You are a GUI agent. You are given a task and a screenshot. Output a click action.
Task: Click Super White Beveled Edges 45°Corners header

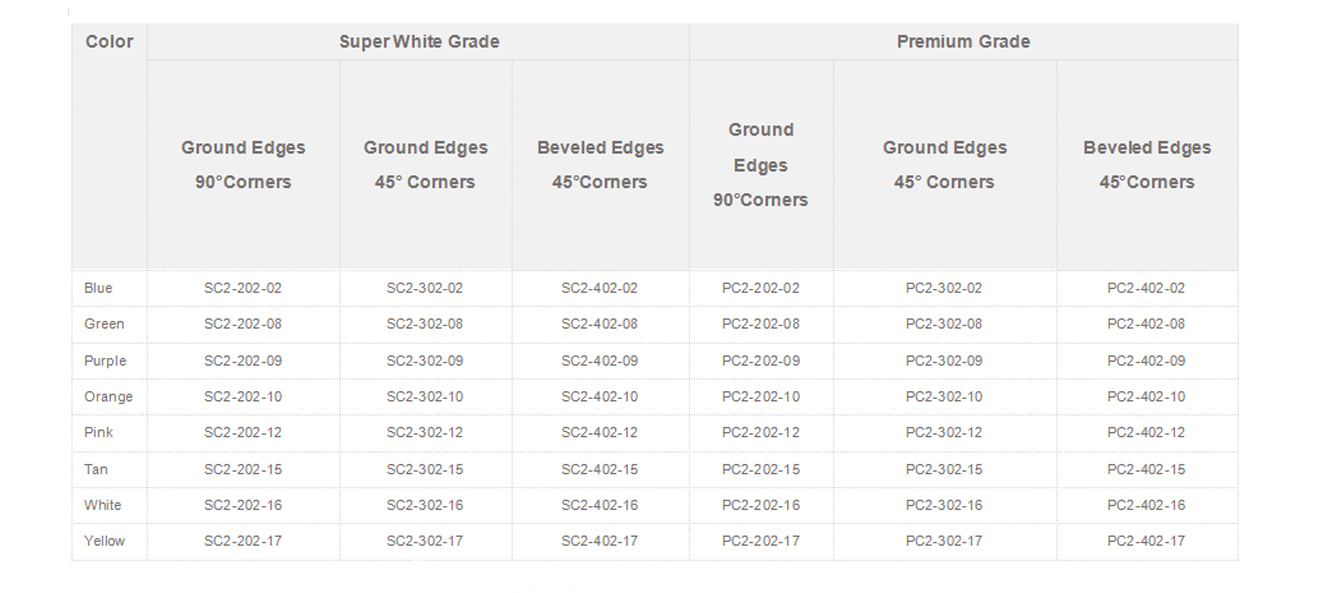[x=600, y=165]
